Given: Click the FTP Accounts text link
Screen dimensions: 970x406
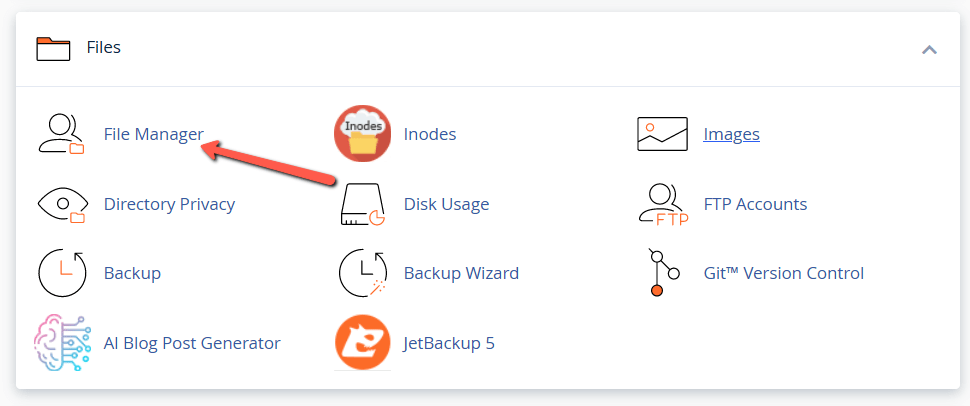Looking at the screenshot, I should point(755,204).
